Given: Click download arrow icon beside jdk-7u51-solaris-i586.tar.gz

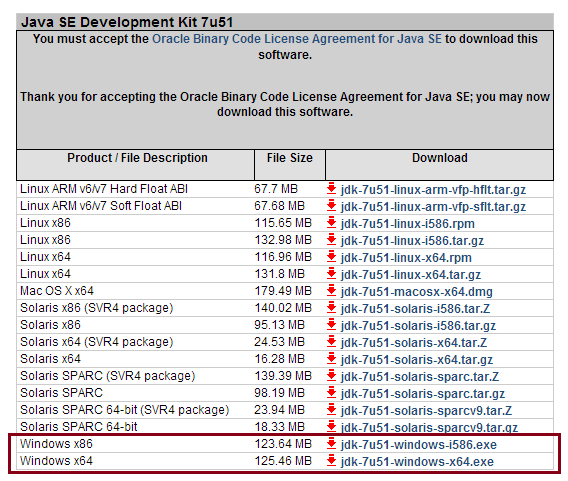Looking at the screenshot, I should tap(331, 325).
